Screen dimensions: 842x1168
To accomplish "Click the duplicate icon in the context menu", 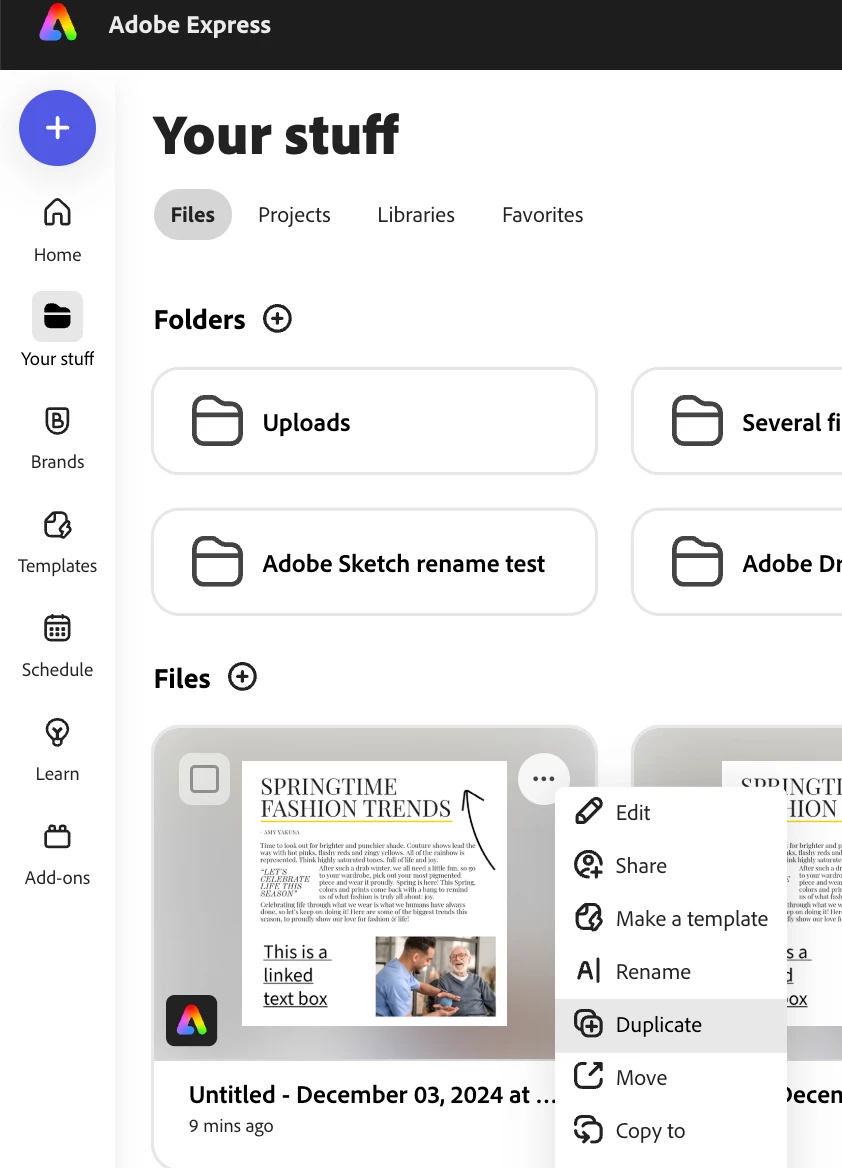I will (589, 1024).
